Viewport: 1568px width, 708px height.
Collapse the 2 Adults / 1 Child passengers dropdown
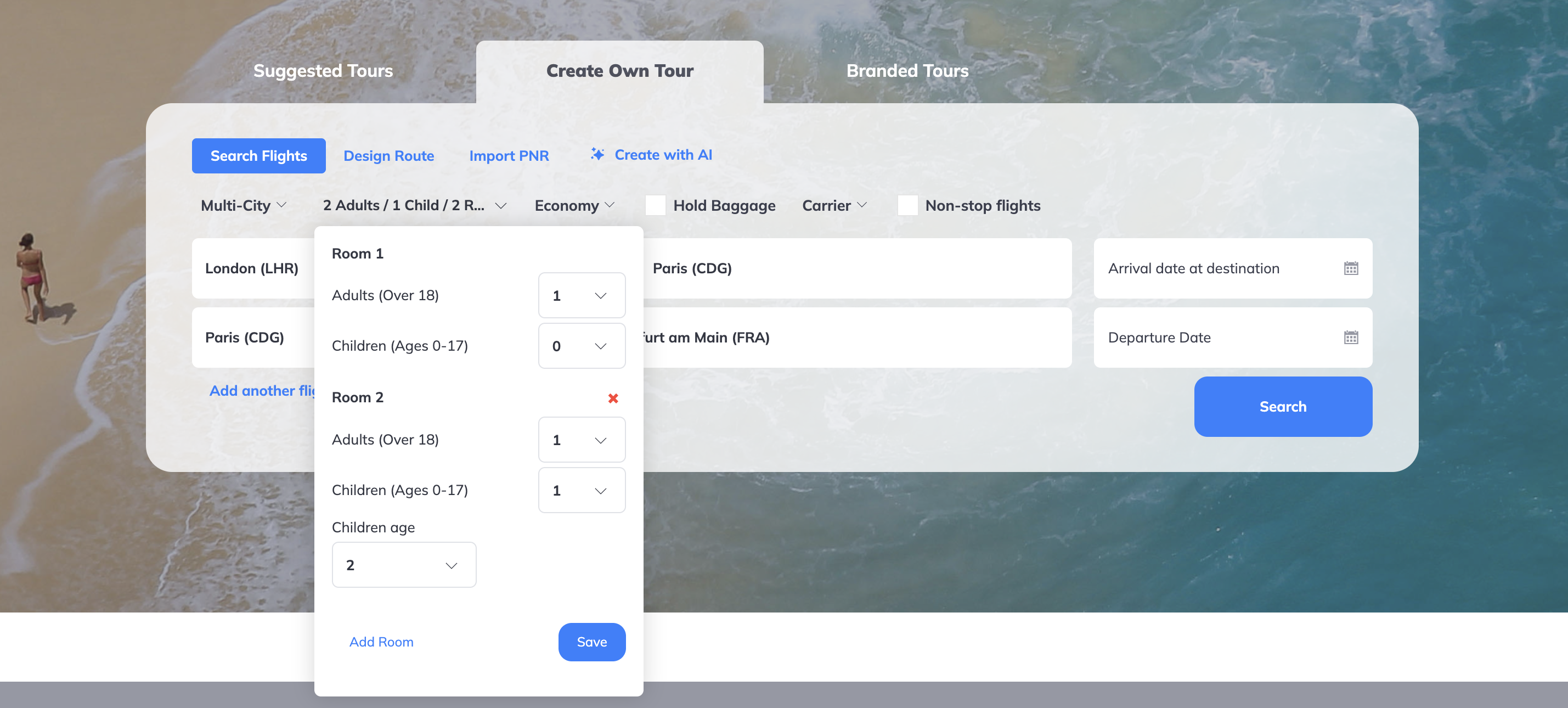[x=415, y=206]
